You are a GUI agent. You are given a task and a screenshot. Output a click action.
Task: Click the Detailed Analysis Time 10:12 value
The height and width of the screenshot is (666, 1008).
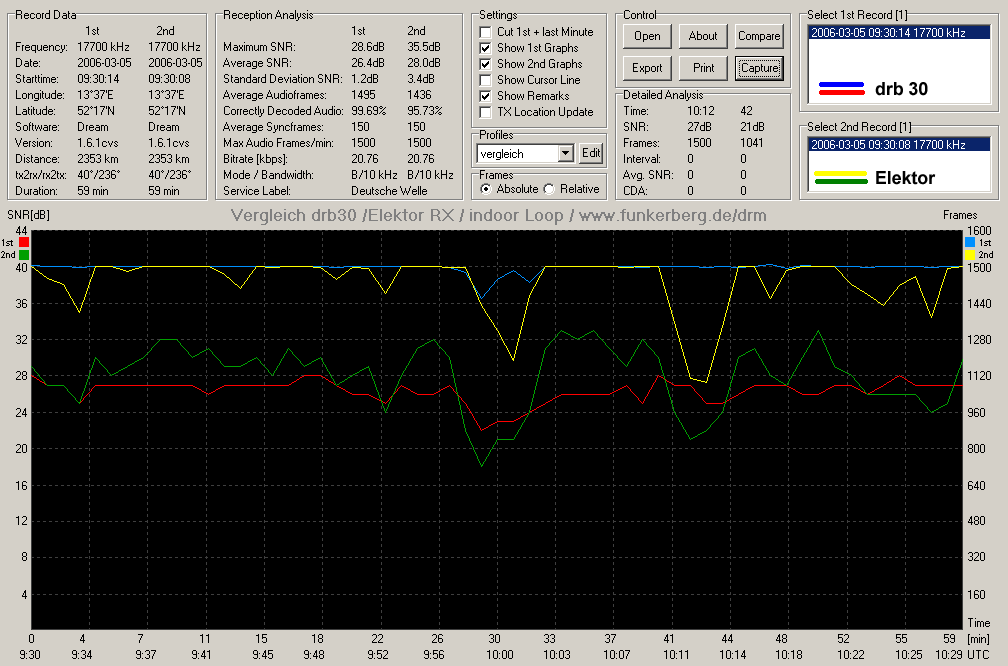tap(701, 111)
